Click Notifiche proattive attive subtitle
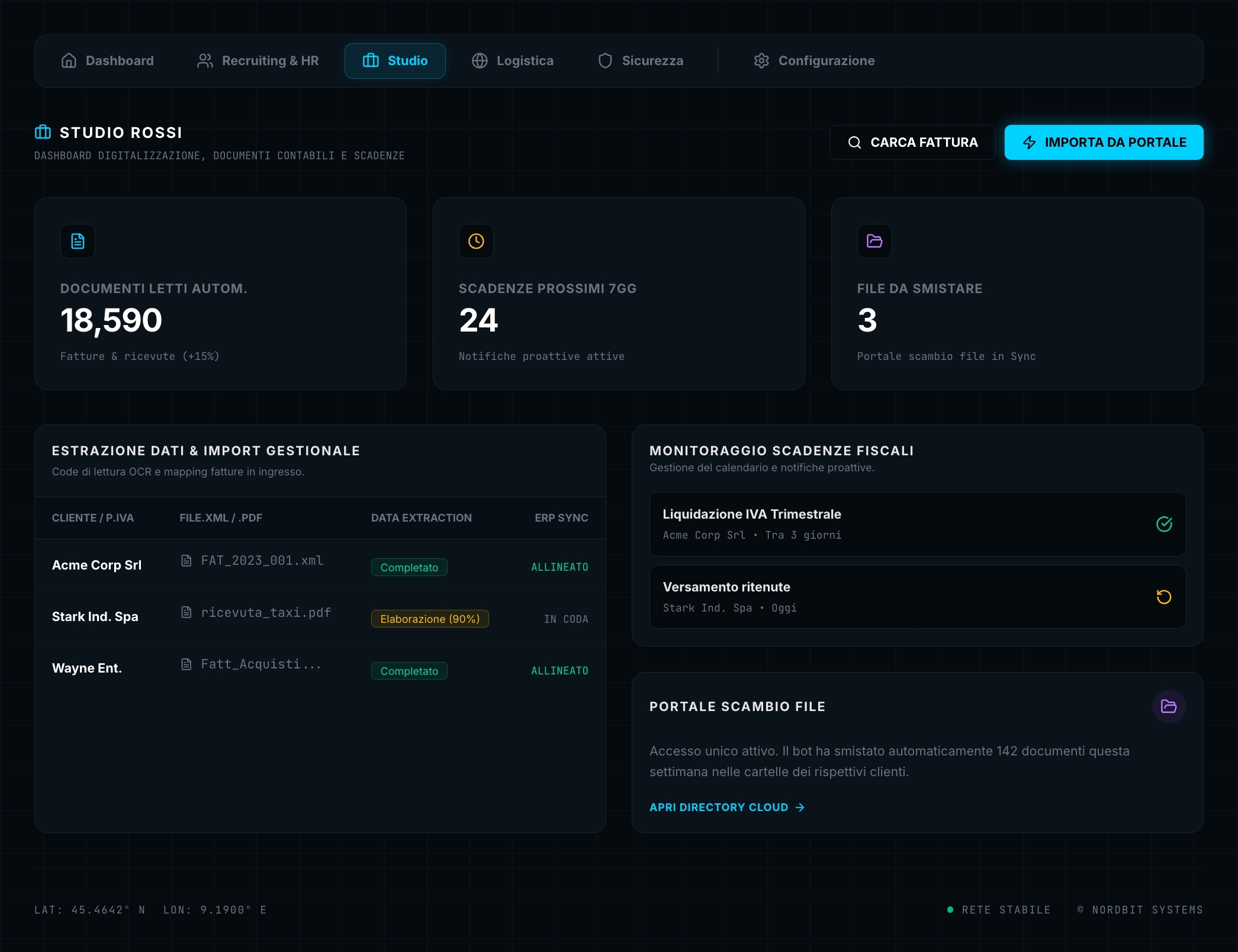Viewport: 1238px width, 952px height. click(542, 356)
